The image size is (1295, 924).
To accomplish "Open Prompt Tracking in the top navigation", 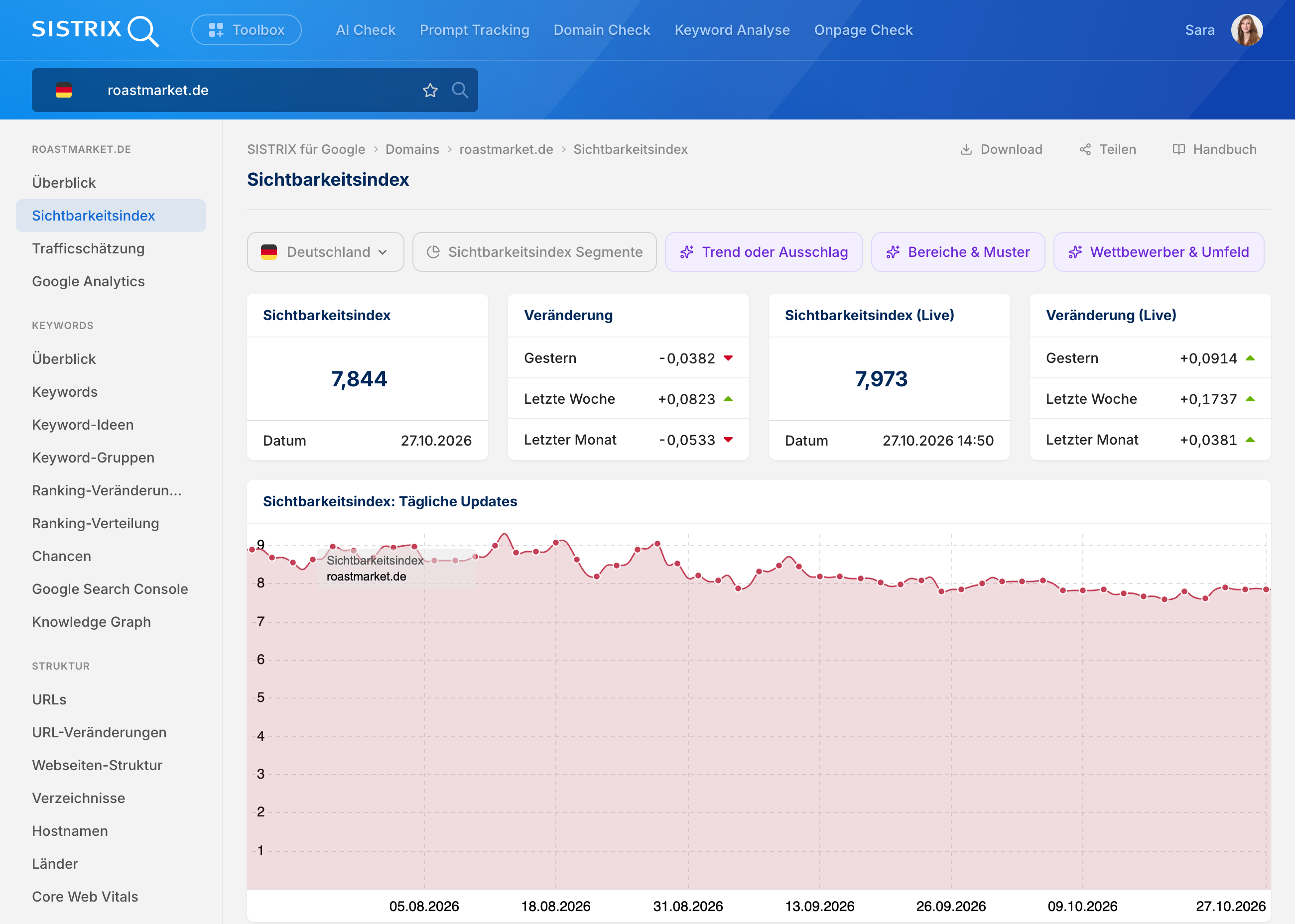I will click(x=474, y=30).
